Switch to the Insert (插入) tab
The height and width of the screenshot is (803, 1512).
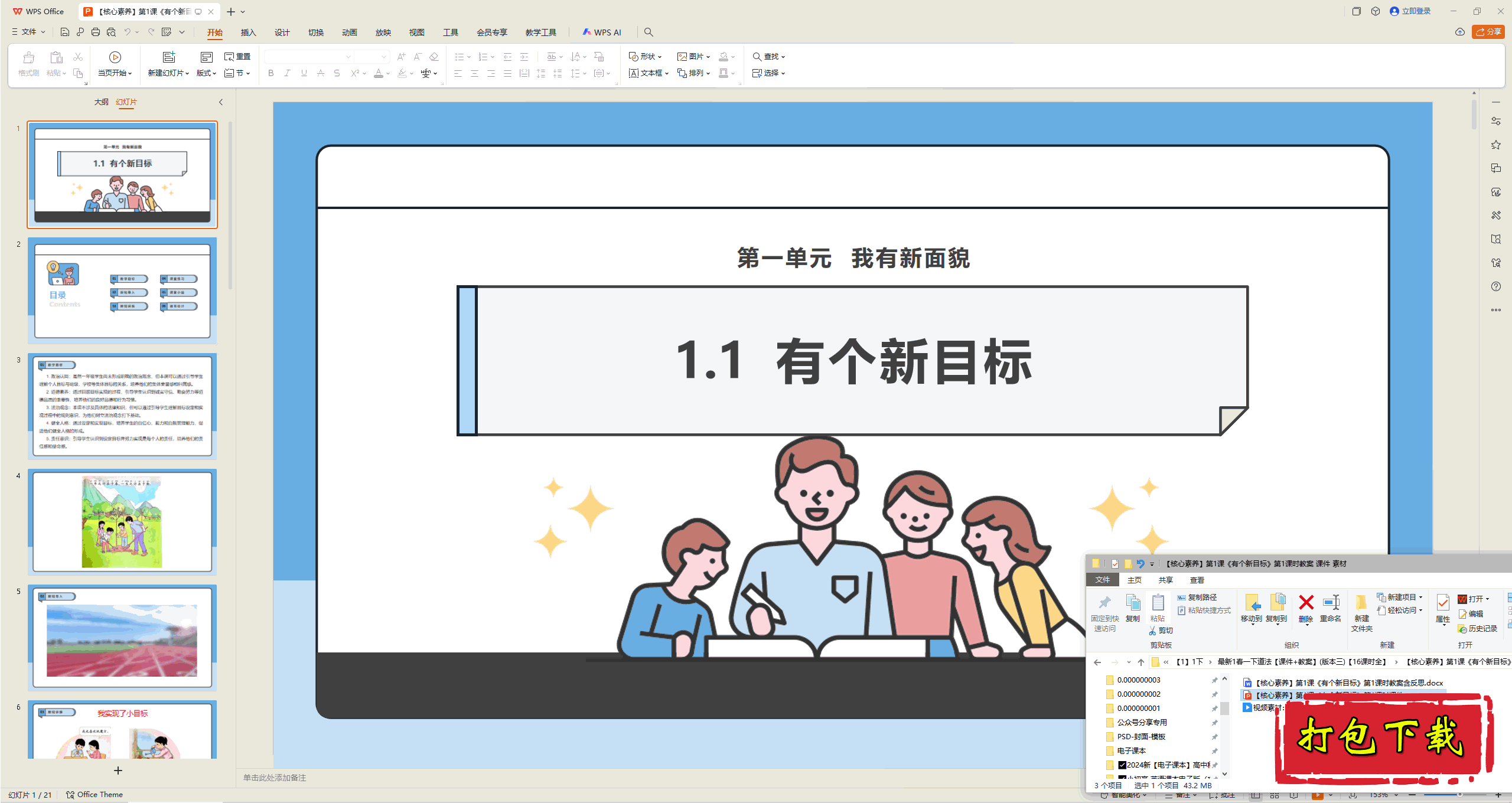[249, 32]
